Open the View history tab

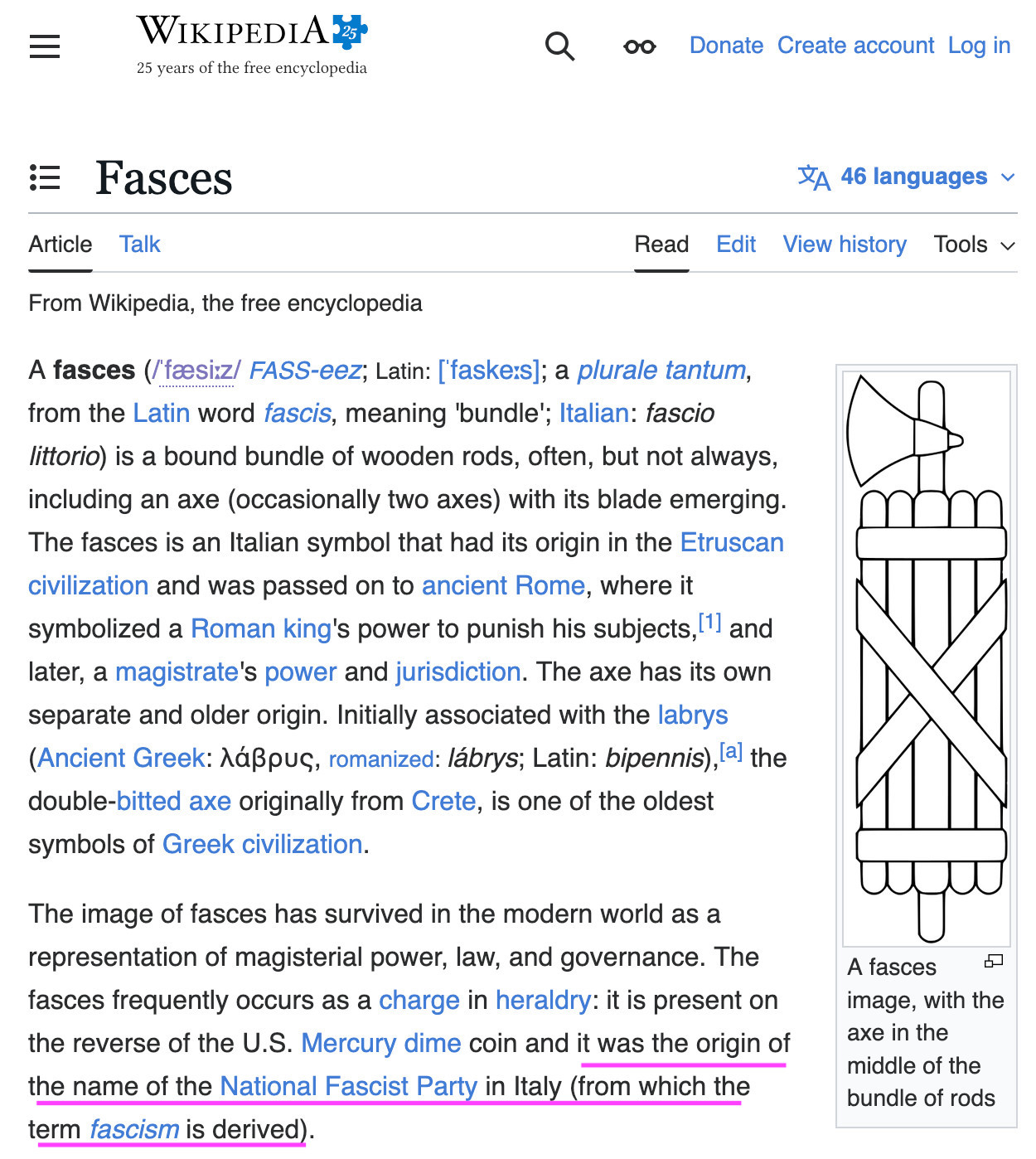coord(845,245)
